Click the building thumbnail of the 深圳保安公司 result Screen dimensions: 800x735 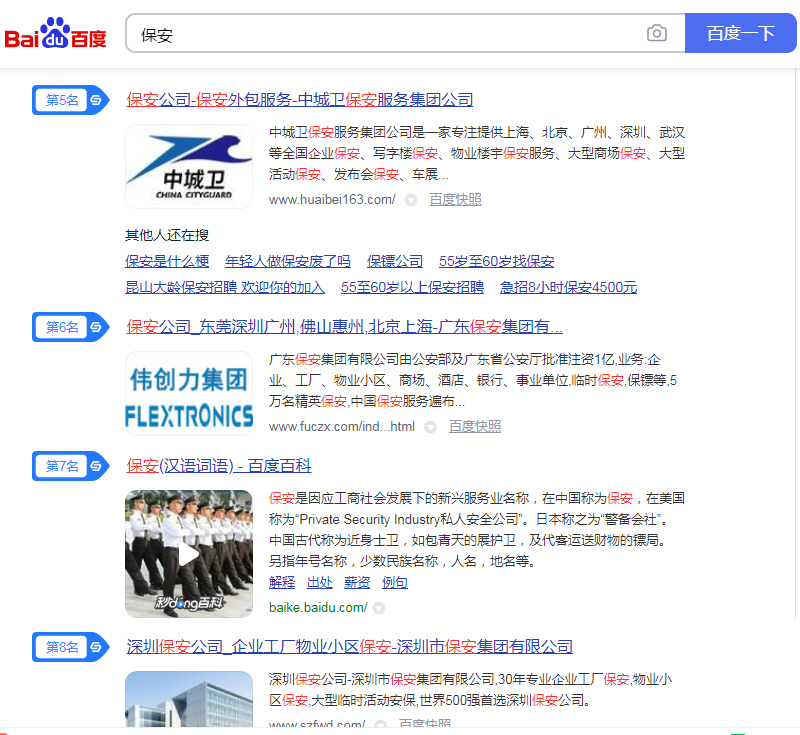(189, 699)
